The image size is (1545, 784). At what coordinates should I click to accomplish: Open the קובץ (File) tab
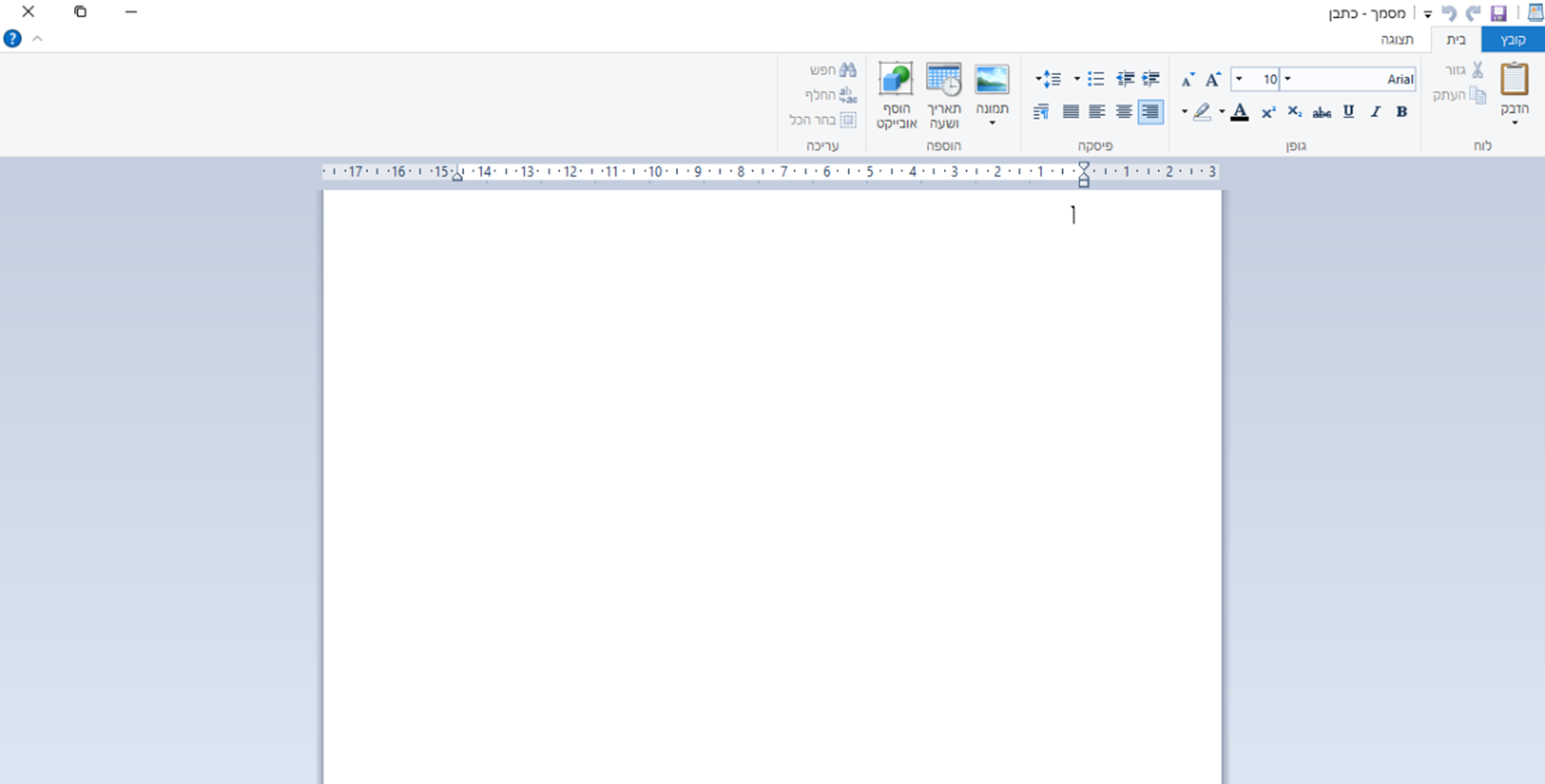pyautogui.click(x=1513, y=39)
